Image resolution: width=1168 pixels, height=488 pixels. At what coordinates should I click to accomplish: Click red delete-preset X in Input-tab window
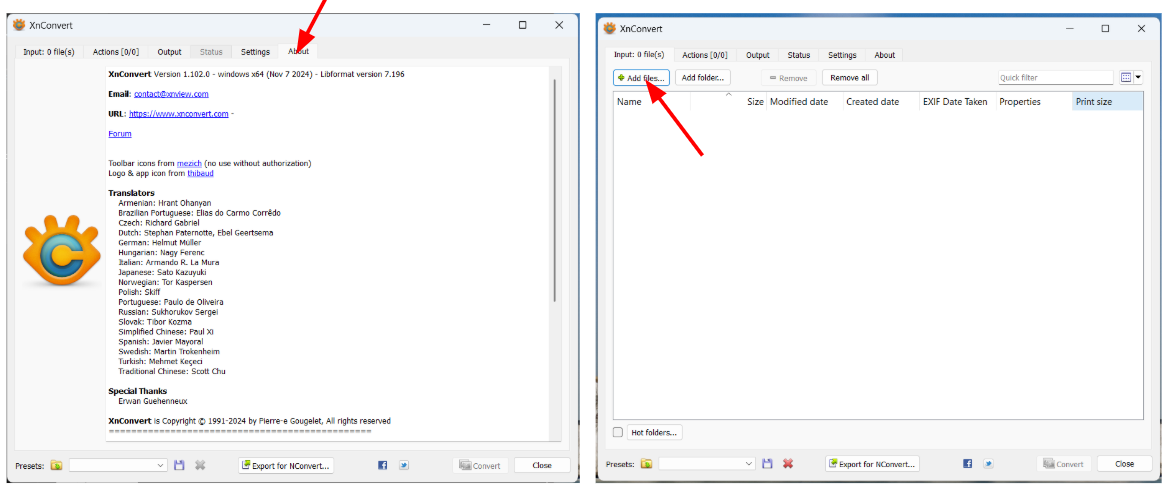click(788, 463)
